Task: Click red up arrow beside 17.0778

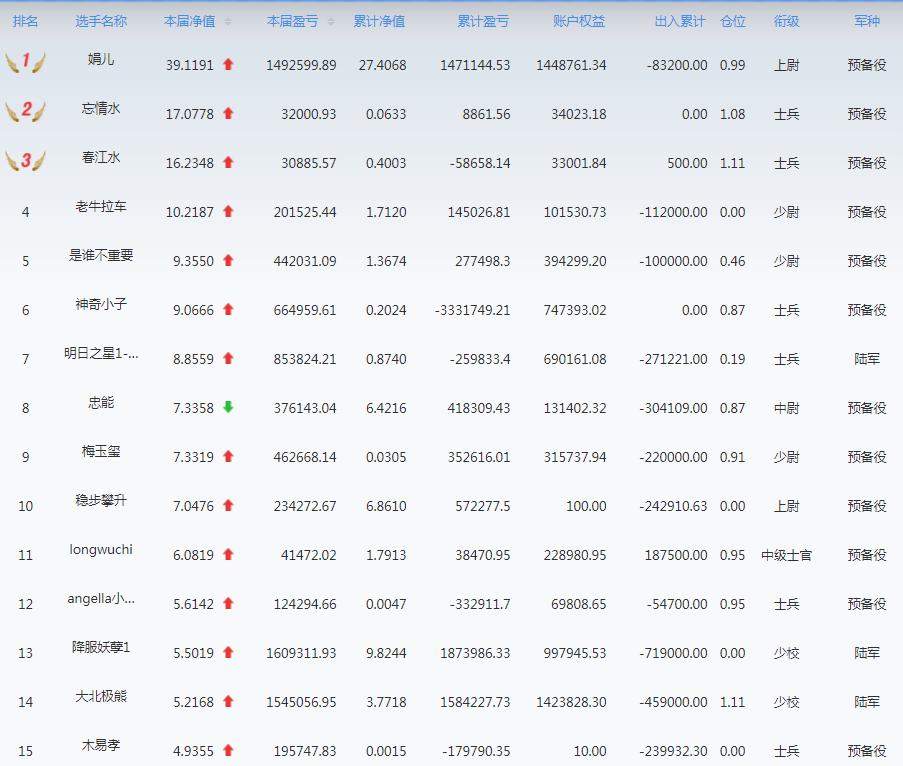Action: tap(228, 113)
